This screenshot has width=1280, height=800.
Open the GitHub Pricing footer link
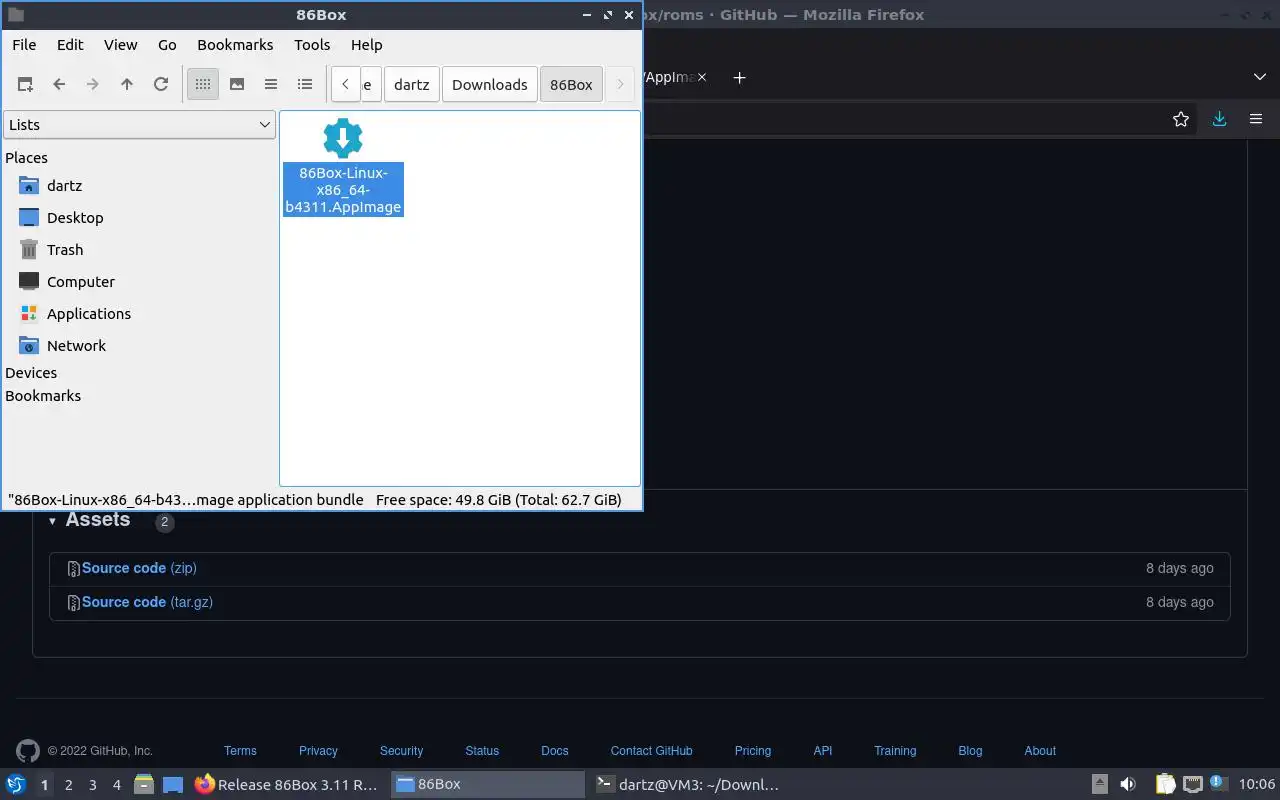753,751
